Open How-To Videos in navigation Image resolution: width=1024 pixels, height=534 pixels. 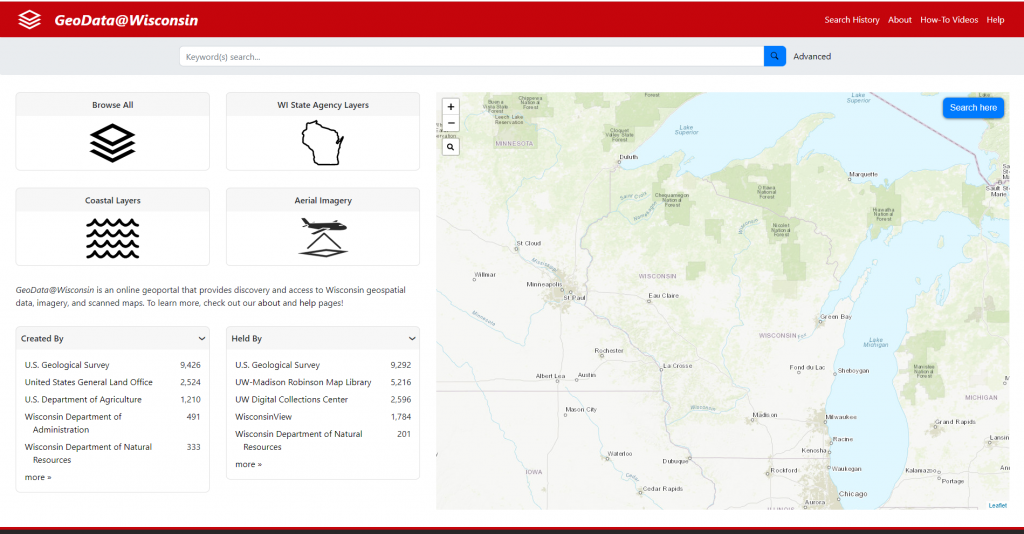click(x=949, y=20)
